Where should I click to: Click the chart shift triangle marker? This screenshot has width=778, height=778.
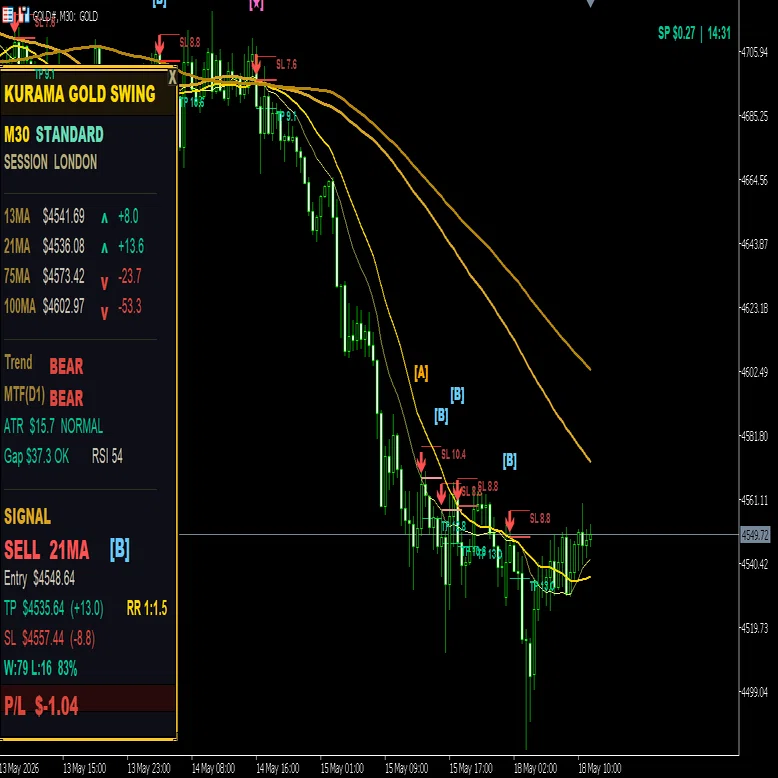click(590, 3)
